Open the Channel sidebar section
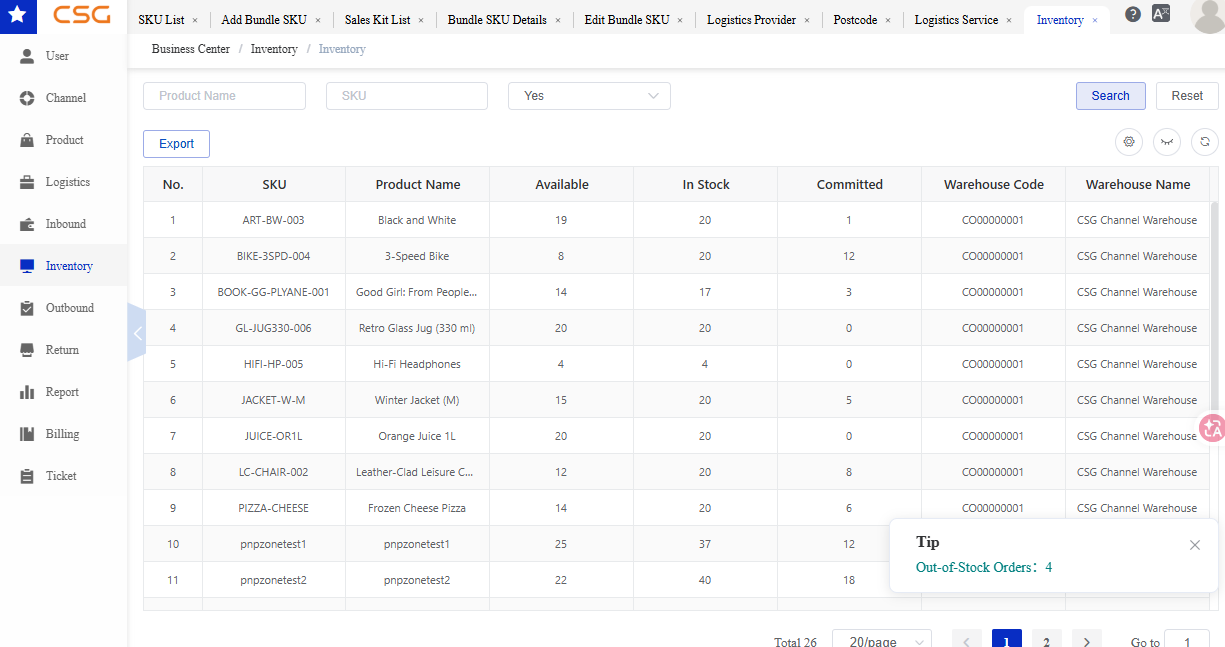 point(63,98)
